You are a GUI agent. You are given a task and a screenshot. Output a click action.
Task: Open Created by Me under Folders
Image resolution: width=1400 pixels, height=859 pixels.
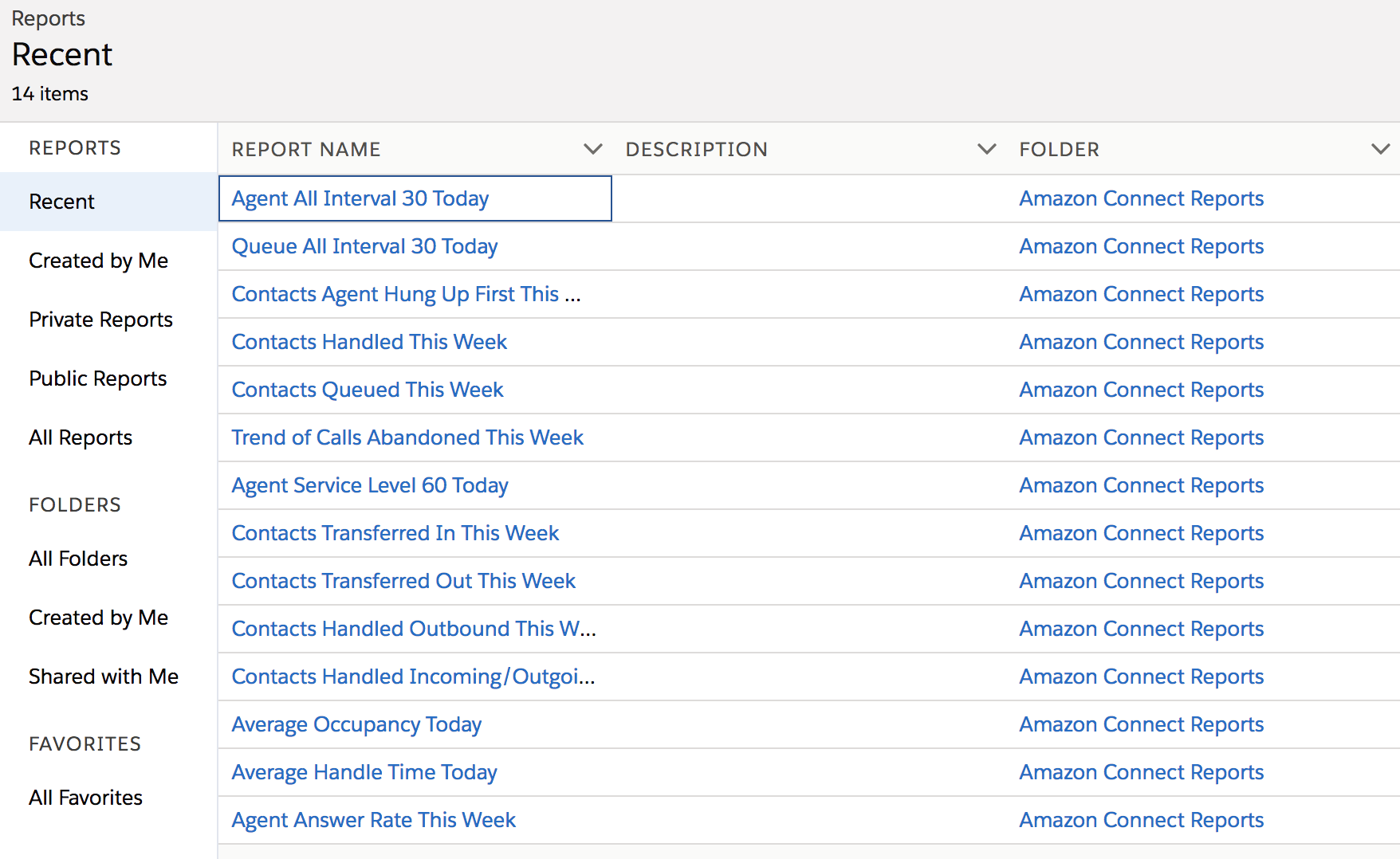coord(98,618)
